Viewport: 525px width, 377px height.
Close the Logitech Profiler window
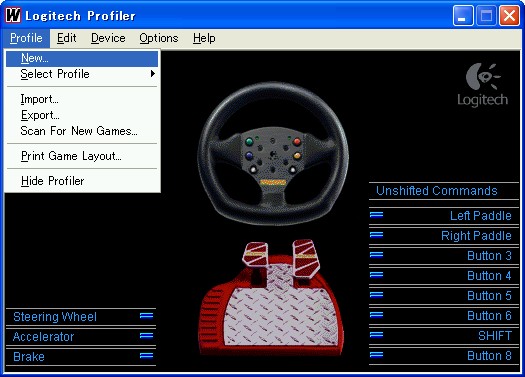509,15
